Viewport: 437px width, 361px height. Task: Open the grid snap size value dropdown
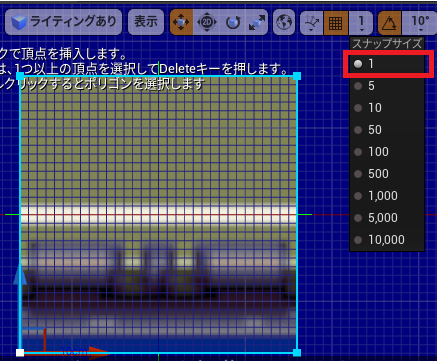pyautogui.click(x=361, y=22)
